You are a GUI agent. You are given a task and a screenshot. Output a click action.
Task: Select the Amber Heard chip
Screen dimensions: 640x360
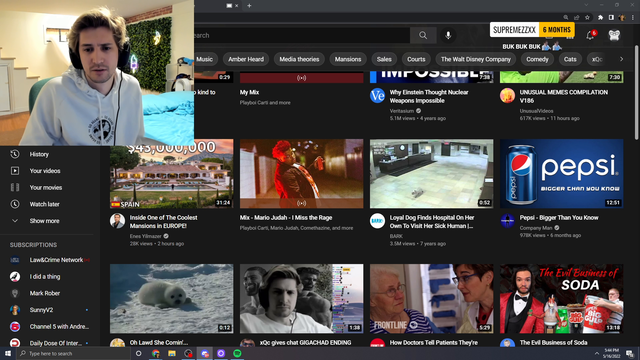click(246, 59)
